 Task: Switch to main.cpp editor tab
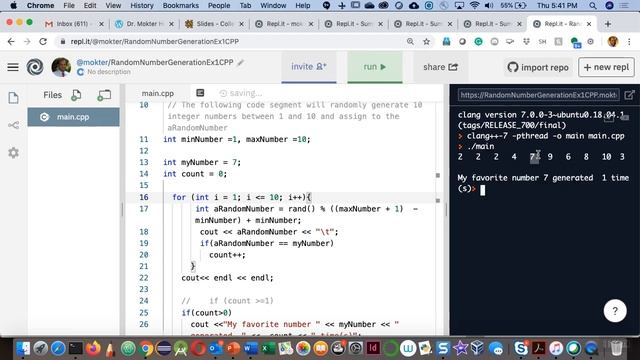(158, 93)
